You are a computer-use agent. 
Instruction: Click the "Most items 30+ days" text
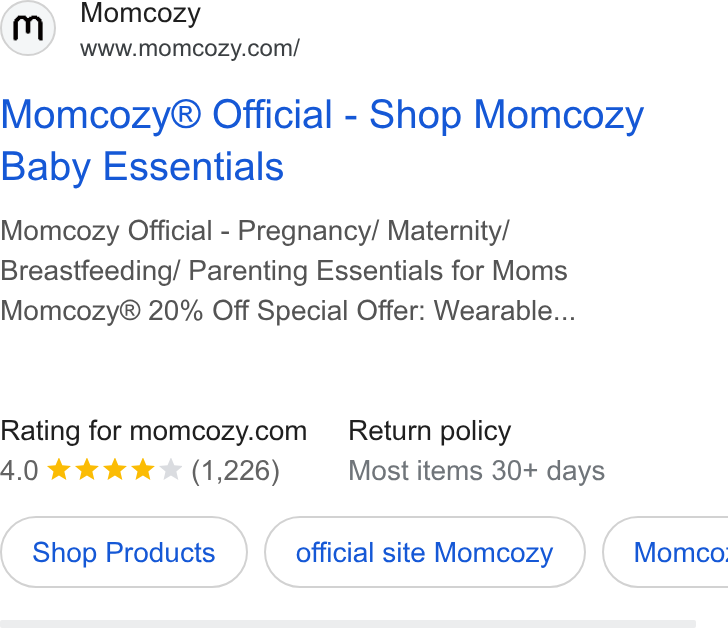coord(477,471)
